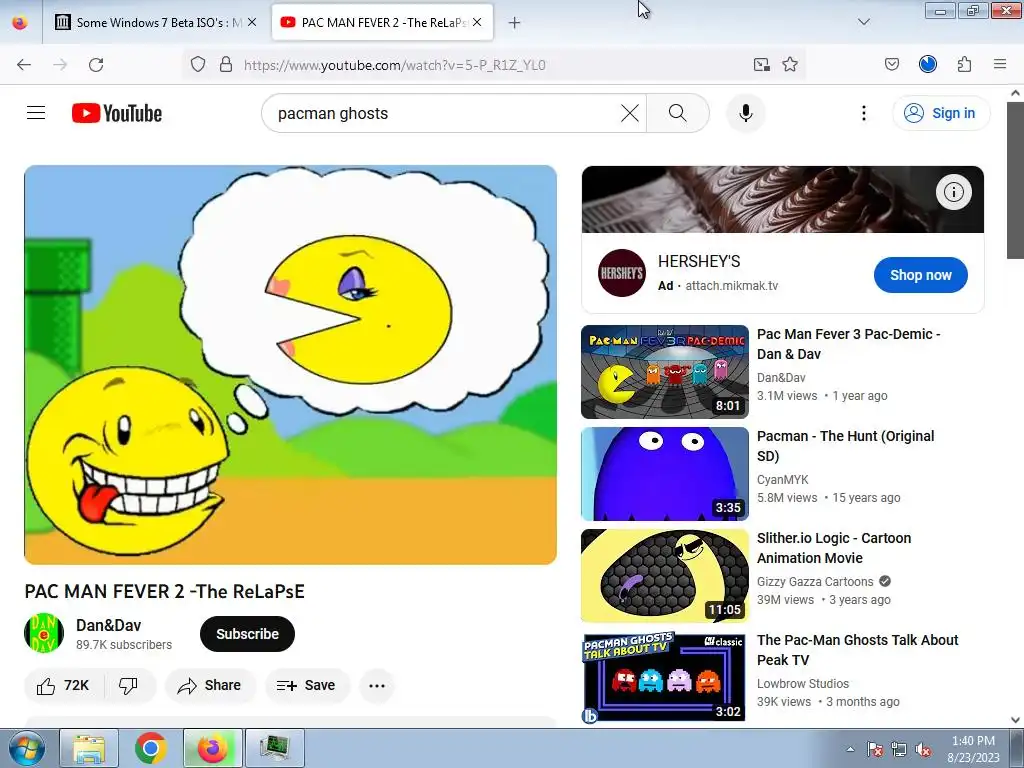This screenshot has height=768, width=1024.
Task: Open the Extensions puzzle icon
Action: pyautogui.click(x=964, y=64)
